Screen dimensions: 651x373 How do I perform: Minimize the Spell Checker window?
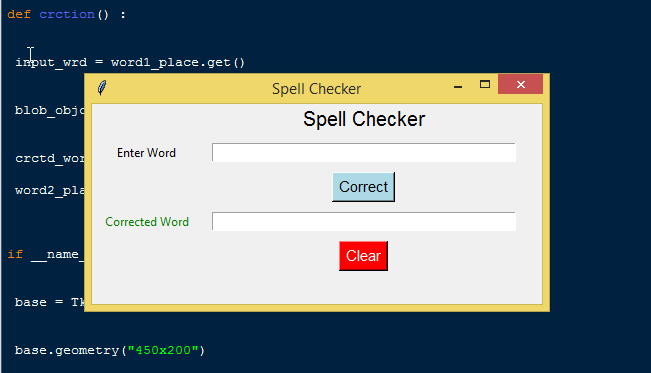458,86
